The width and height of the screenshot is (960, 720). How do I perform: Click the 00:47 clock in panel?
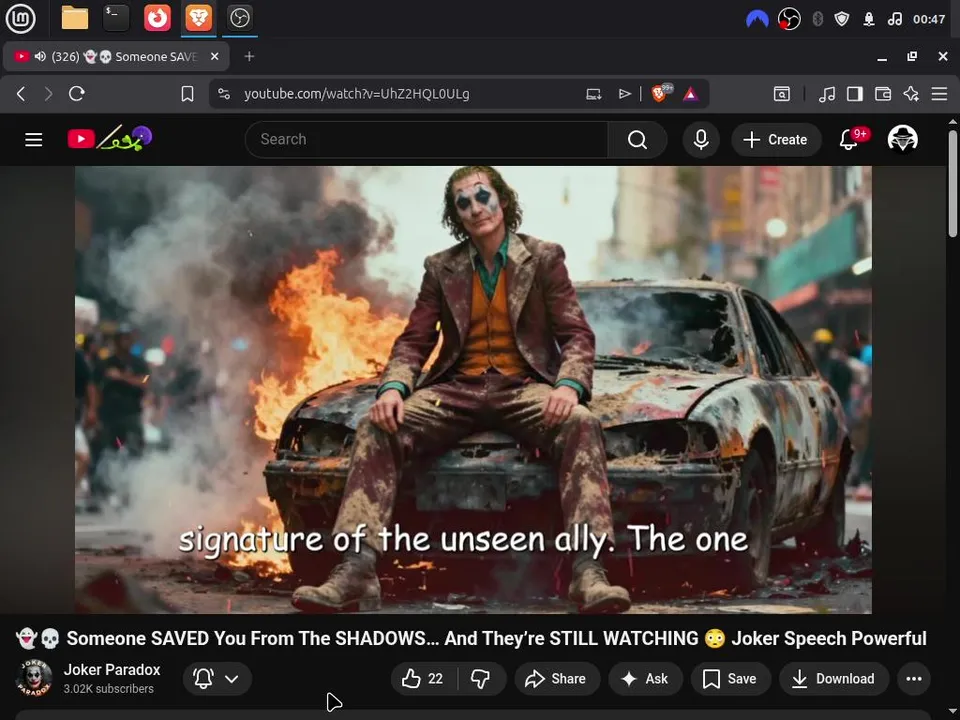coord(929,20)
